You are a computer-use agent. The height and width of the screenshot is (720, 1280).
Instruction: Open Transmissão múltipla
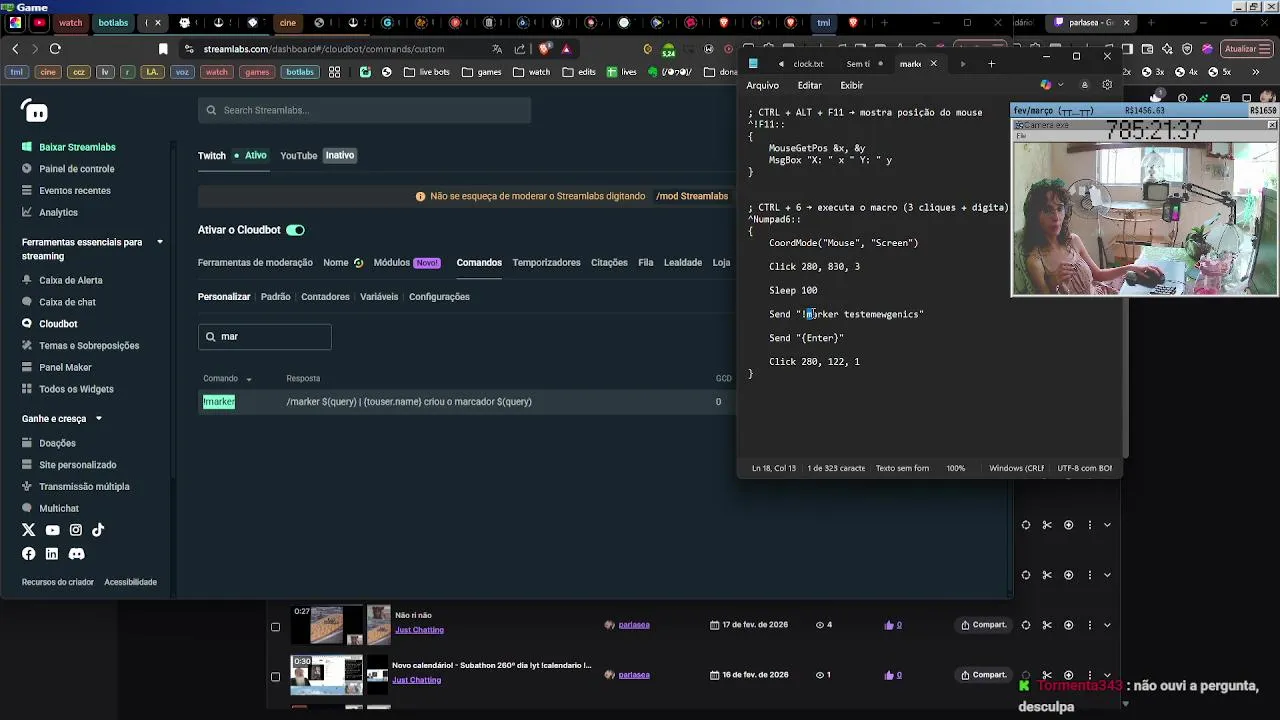[84, 487]
